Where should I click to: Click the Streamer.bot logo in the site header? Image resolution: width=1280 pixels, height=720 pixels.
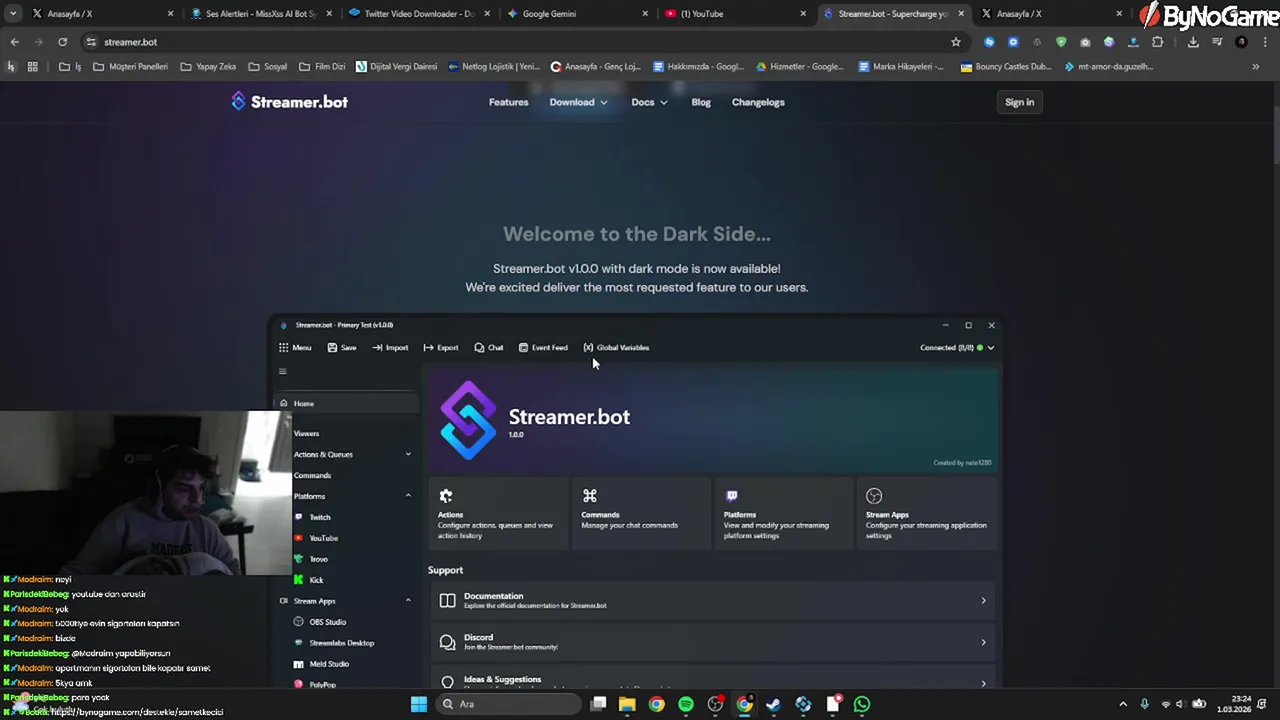click(x=289, y=102)
